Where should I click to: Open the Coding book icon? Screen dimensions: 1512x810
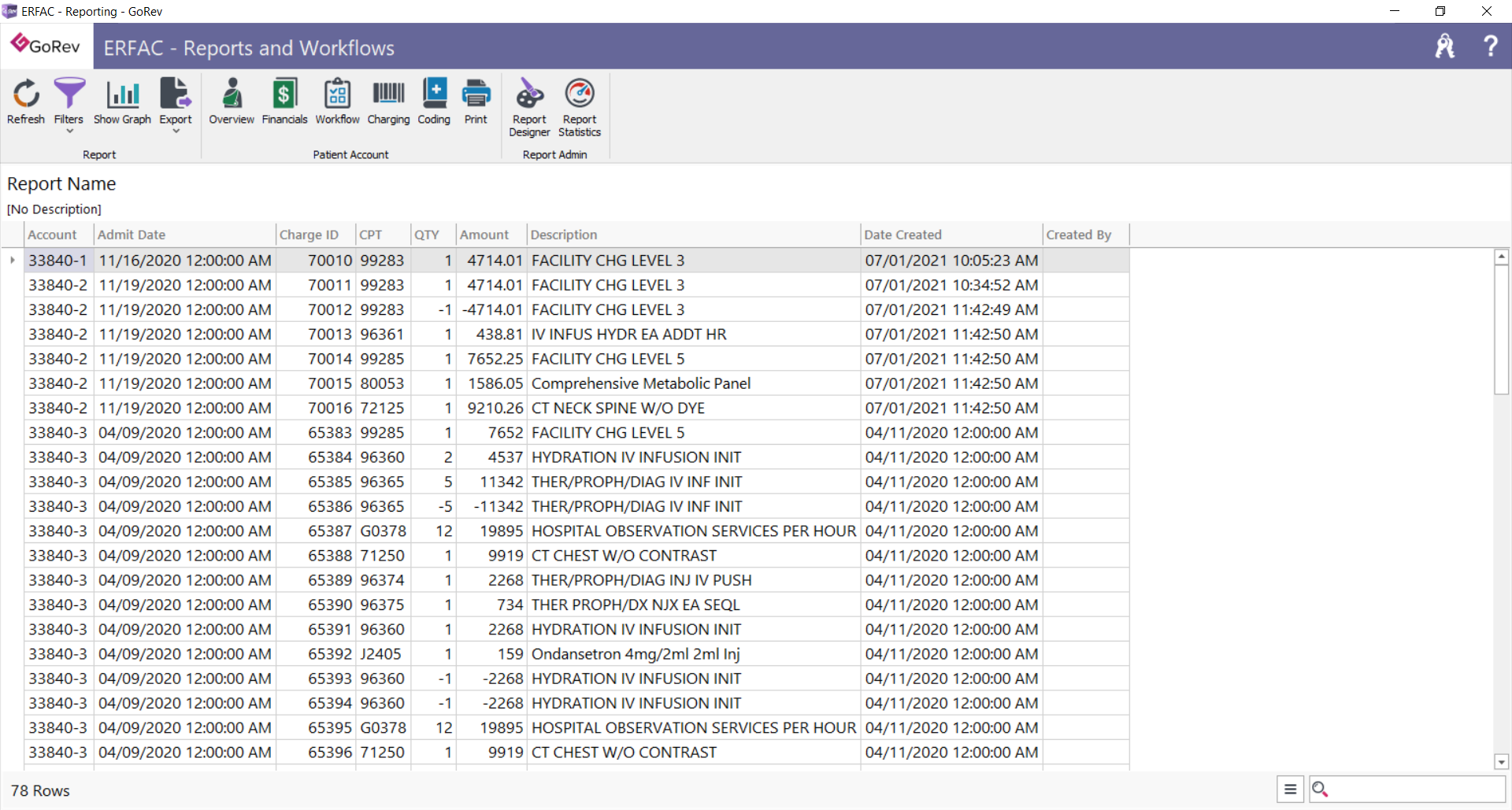point(434,94)
